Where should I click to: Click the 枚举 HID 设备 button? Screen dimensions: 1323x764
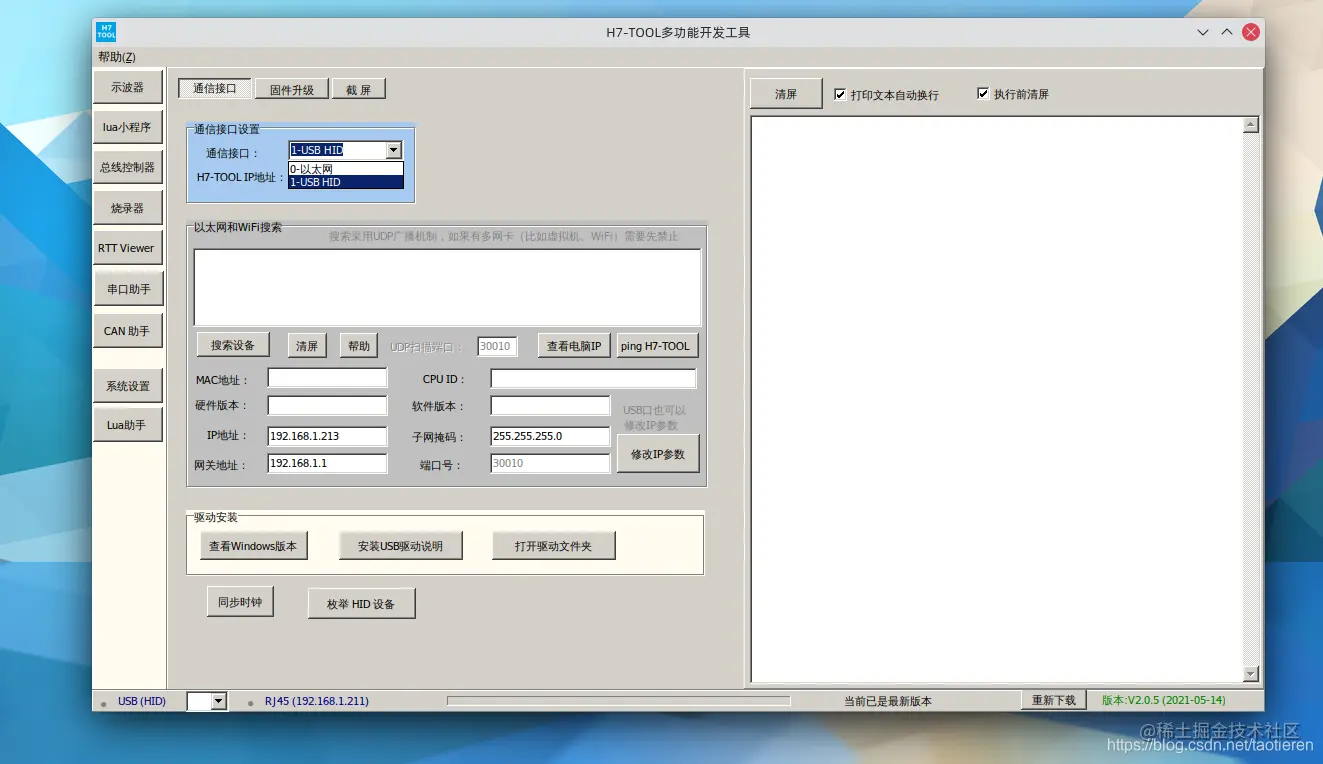(361, 604)
